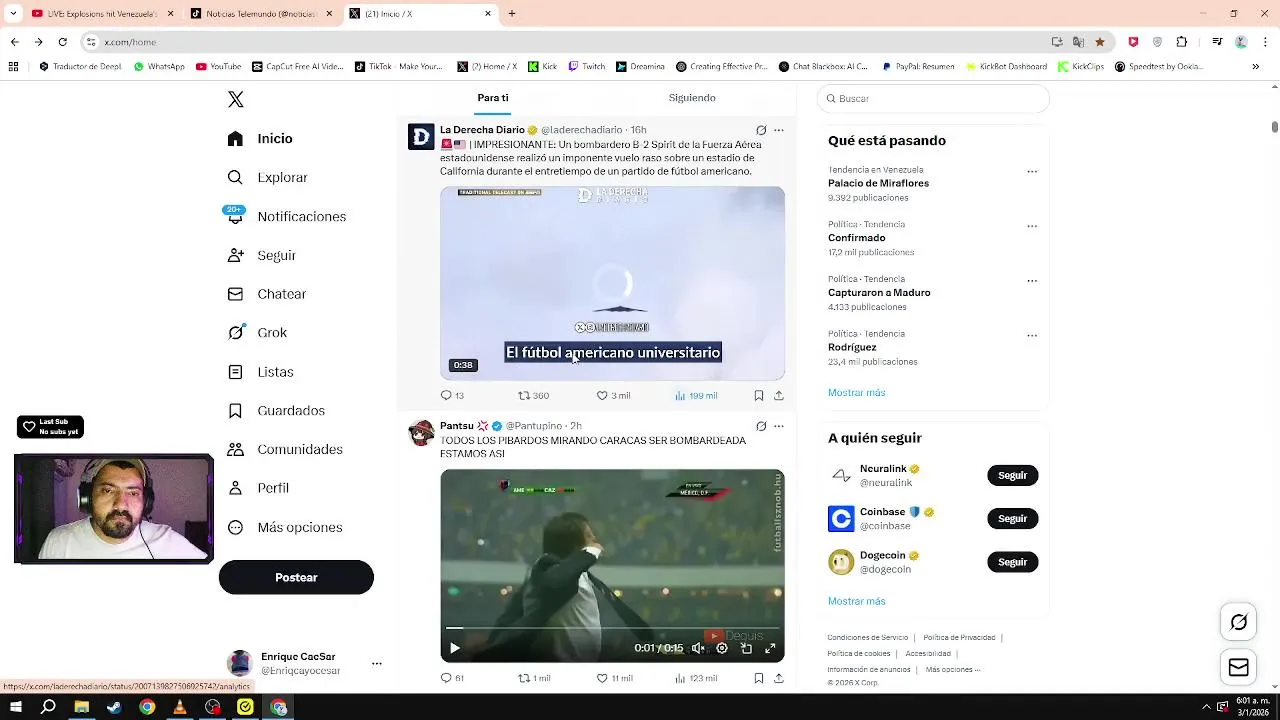Reload page in browser toolbar
This screenshot has width=1280, height=720.
click(x=62, y=42)
